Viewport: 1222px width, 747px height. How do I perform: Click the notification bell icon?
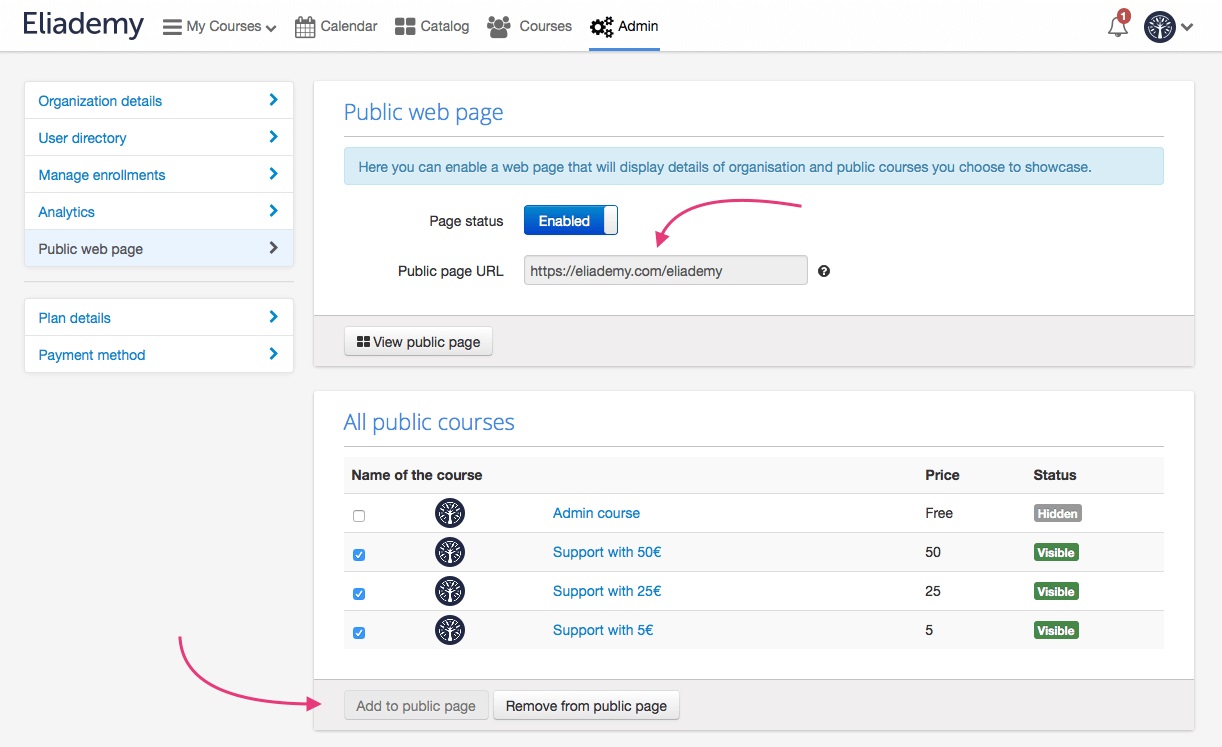(x=1117, y=27)
